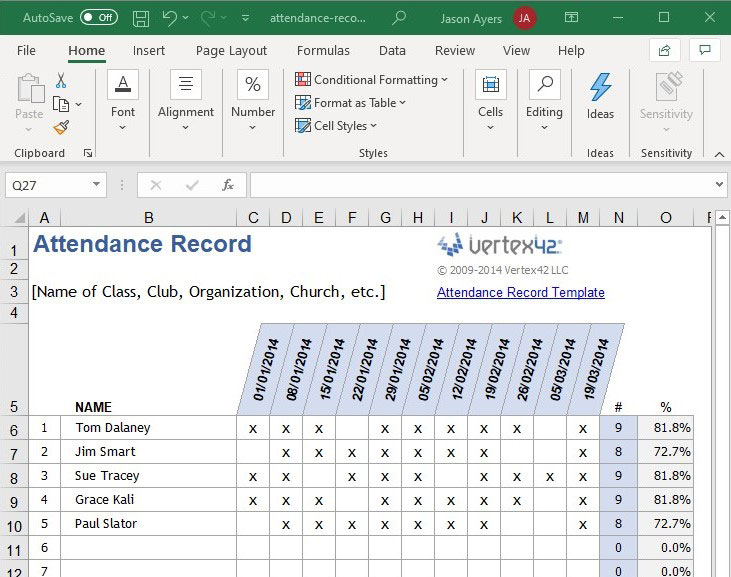
Task: Click the Share icon below title bar
Action: click(x=663, y=50)
